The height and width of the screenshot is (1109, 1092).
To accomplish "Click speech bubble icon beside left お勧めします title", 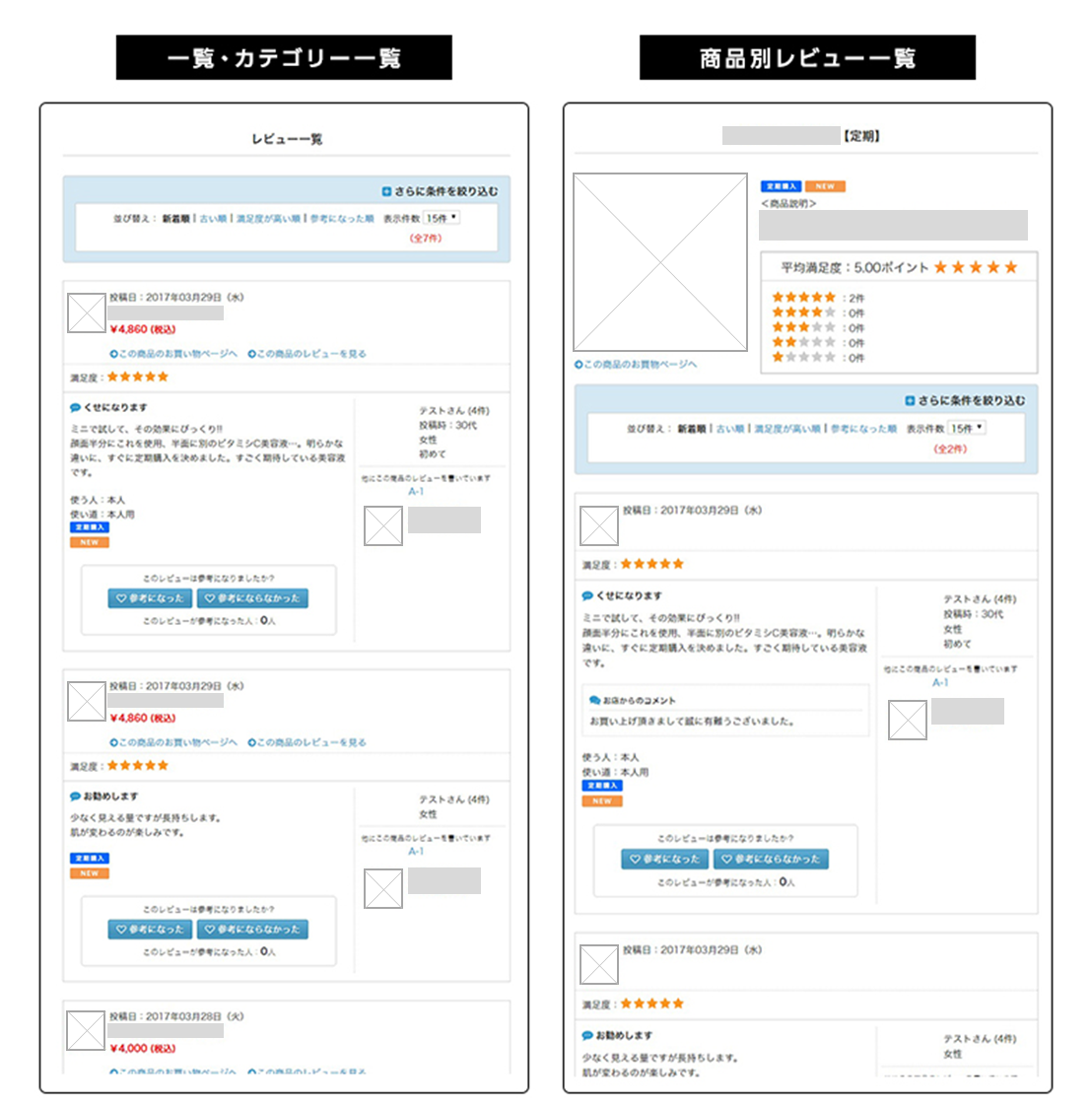I will tap(76, 797).
